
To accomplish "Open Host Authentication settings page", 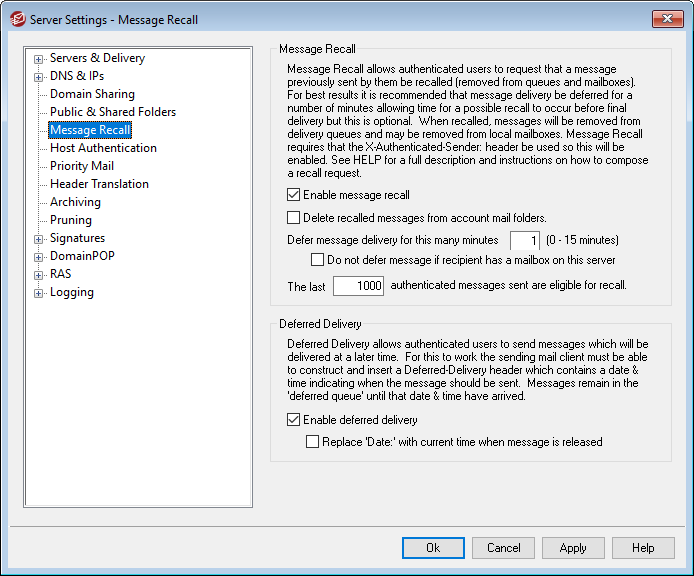I will (103, 148).
